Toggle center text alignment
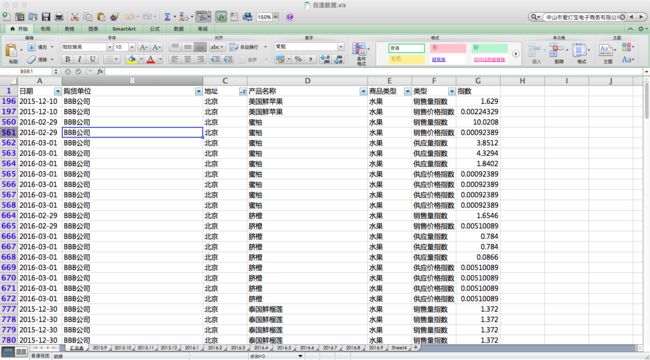This screenshot has width=650, height=360. coord(187,60)
